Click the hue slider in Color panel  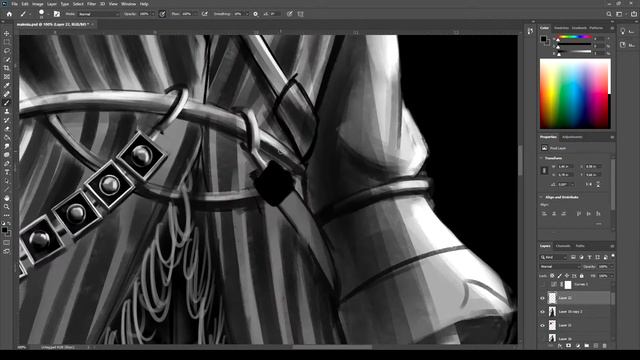[575, 38]
